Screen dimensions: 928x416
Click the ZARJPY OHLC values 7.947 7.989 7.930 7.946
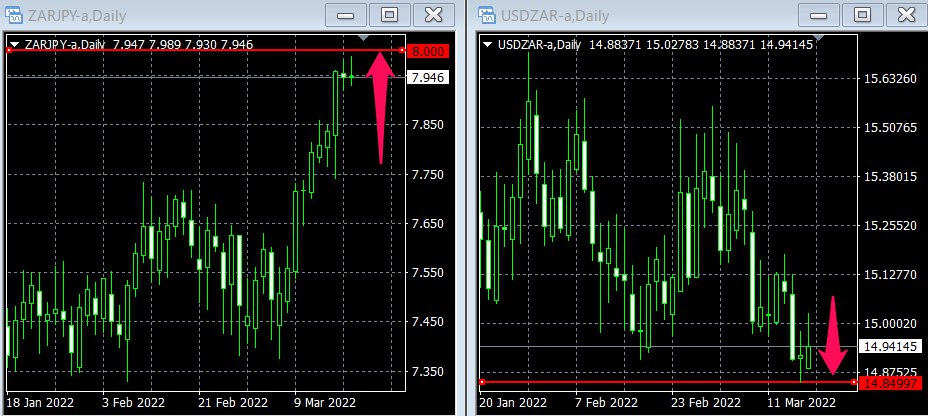(x=183, y=44)
